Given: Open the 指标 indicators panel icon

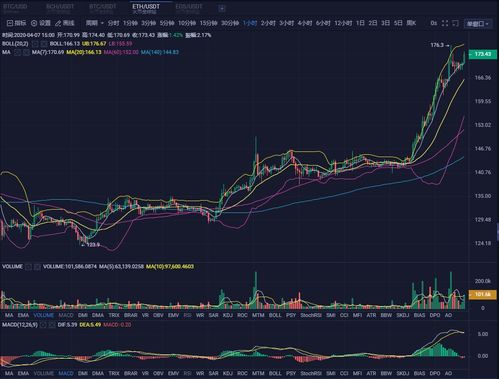Looking at the screenshot, I should 16,23.
